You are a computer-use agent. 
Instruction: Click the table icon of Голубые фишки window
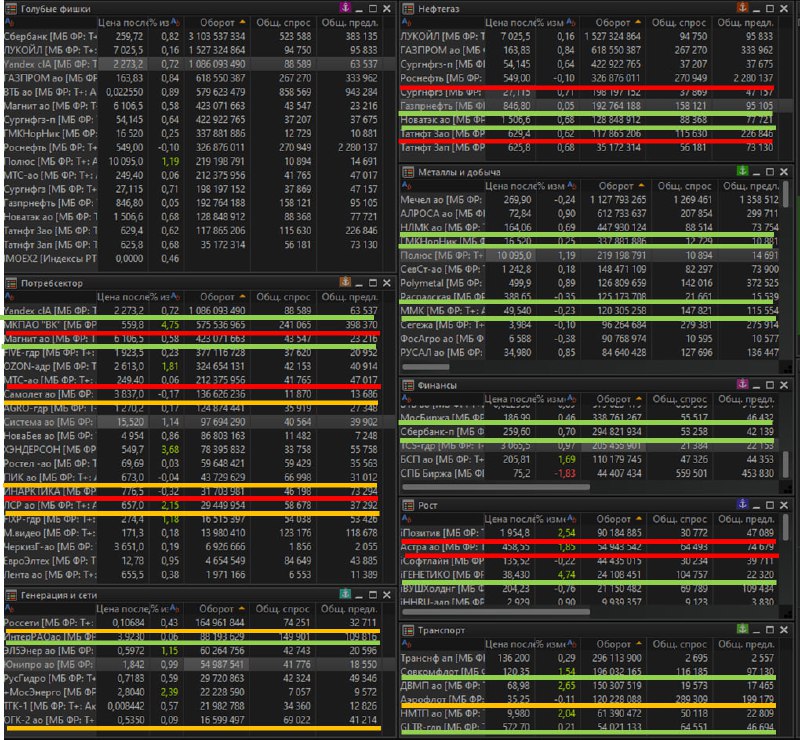click(10, 9)
